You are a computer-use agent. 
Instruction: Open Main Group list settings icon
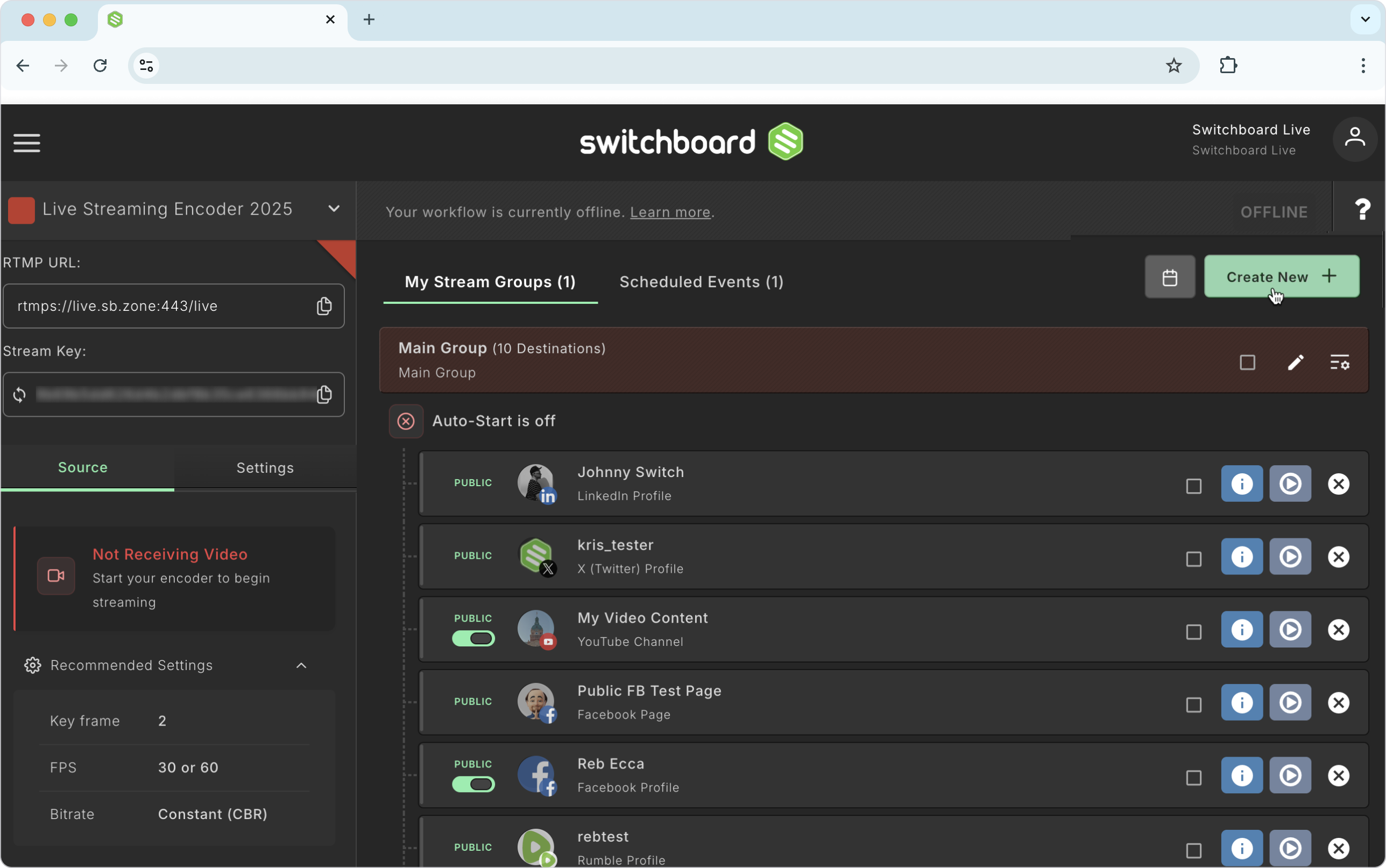tap(1340, 362)
